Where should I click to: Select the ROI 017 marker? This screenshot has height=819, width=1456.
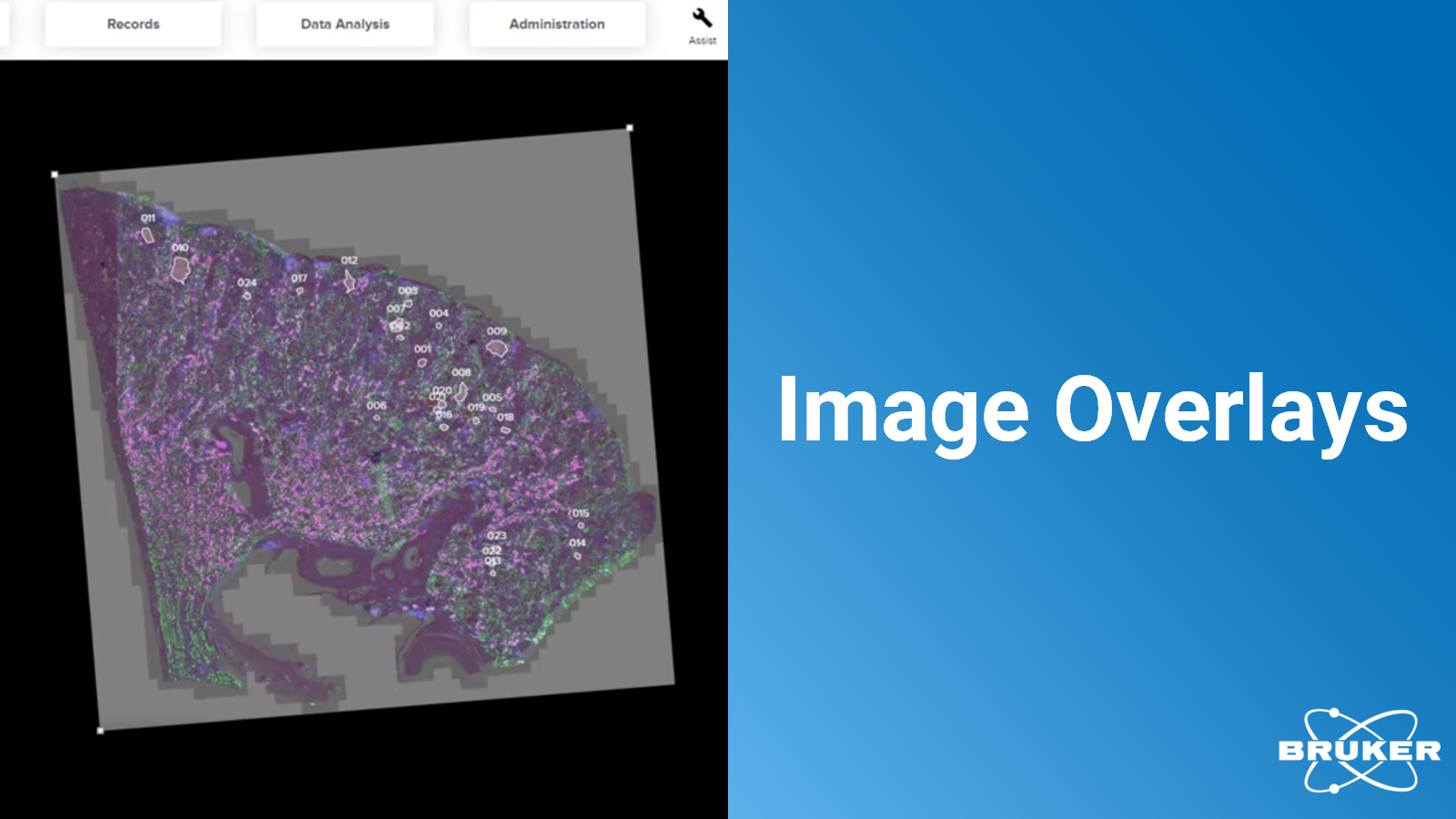pos(299,290)
